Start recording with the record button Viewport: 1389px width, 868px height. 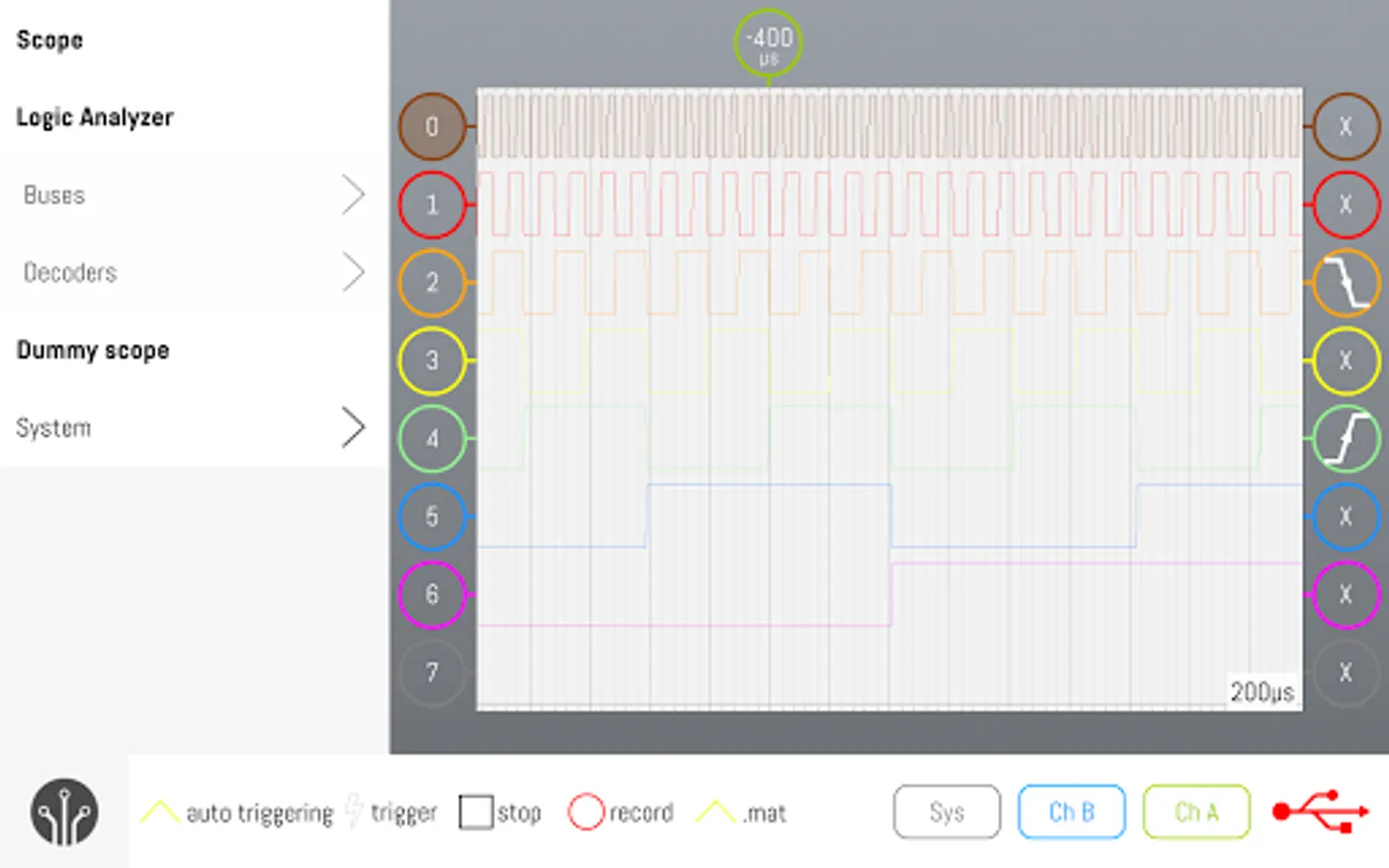[620, 812]
